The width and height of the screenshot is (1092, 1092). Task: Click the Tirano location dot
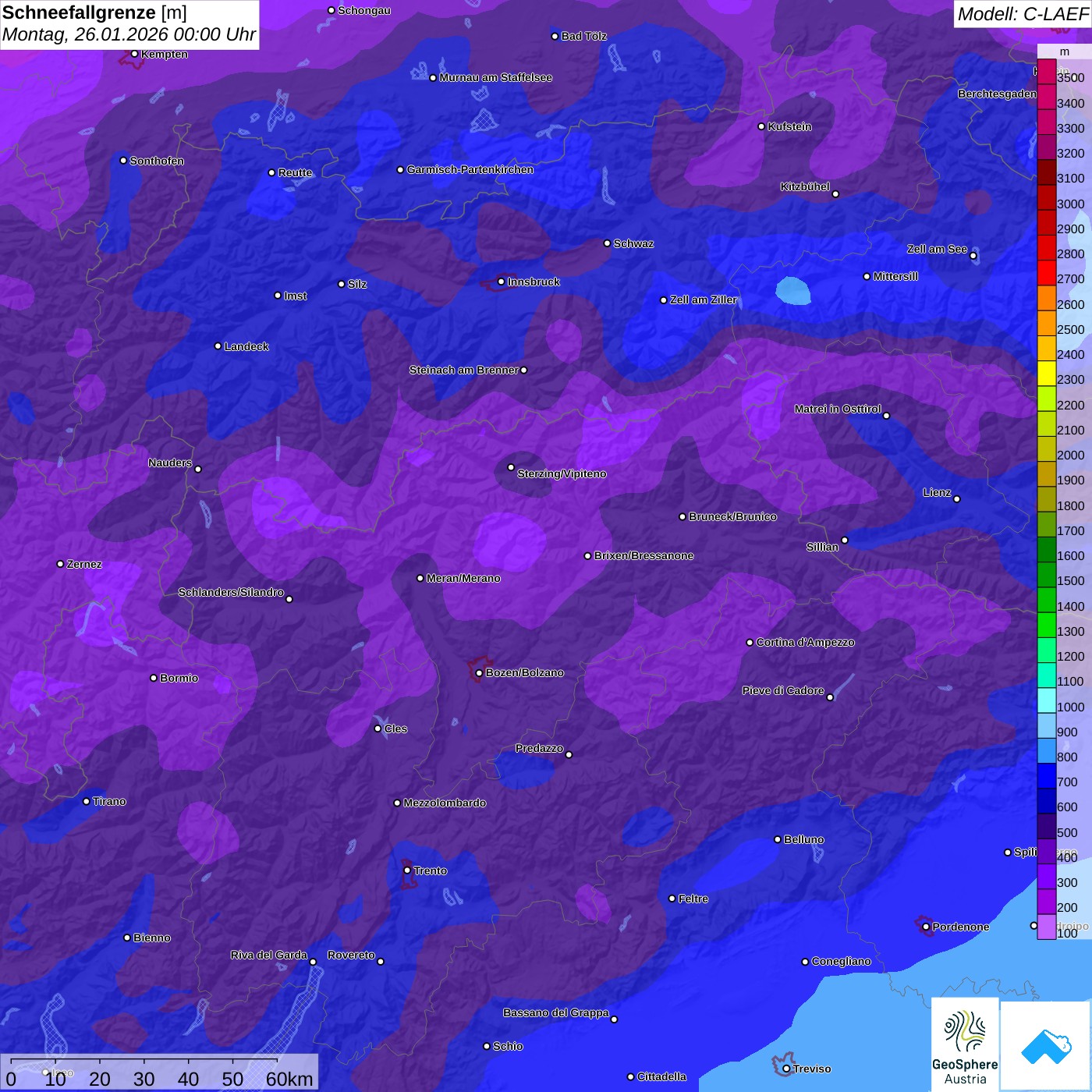(x=87, y=801)
